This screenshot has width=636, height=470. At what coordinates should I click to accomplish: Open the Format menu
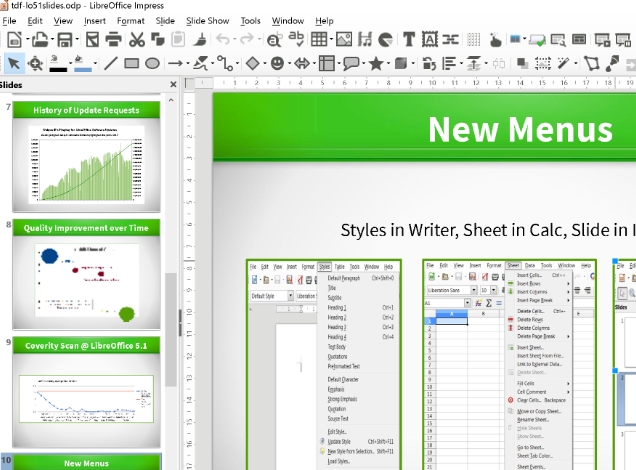click(x=130, y=21)
